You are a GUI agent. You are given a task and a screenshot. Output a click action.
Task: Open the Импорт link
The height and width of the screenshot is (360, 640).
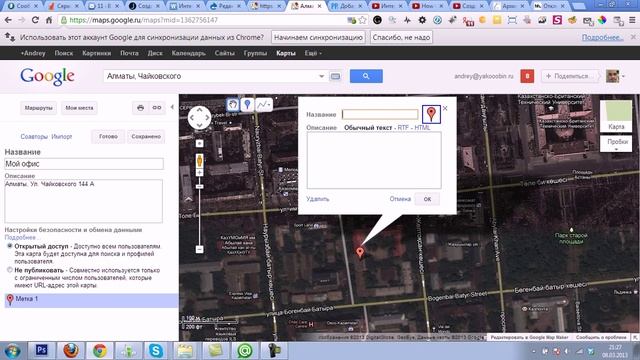tap(62, 136)
